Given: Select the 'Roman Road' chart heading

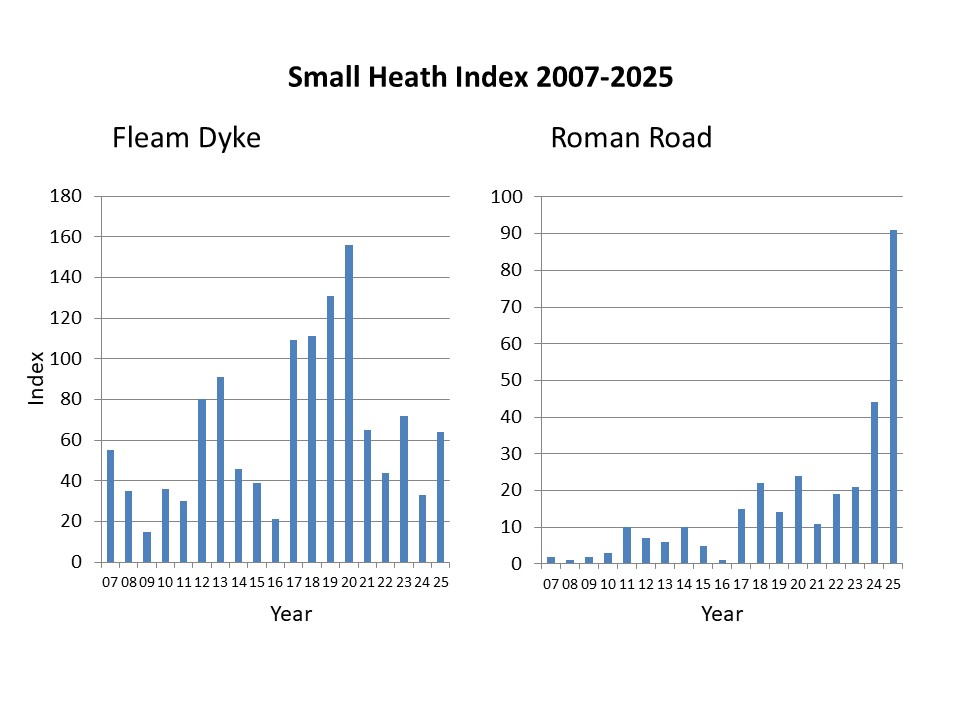Looking at the screenshot, I should click(x=630, y=137).
